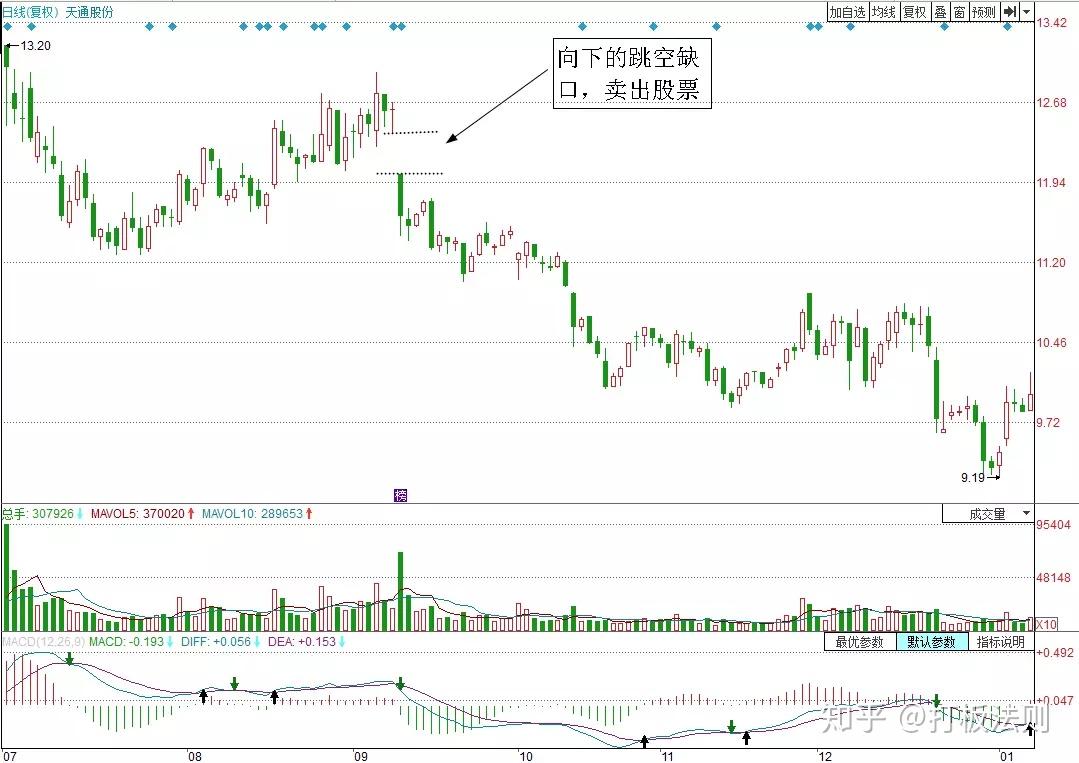Click the MAVOL5: 370020 readout
The image size is (1079, 763).
coord(138,513)
